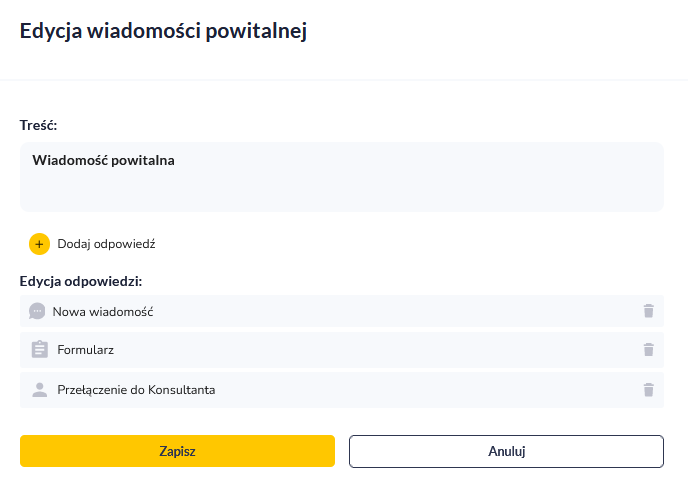Click the yellow plus icon

[39, 243]
